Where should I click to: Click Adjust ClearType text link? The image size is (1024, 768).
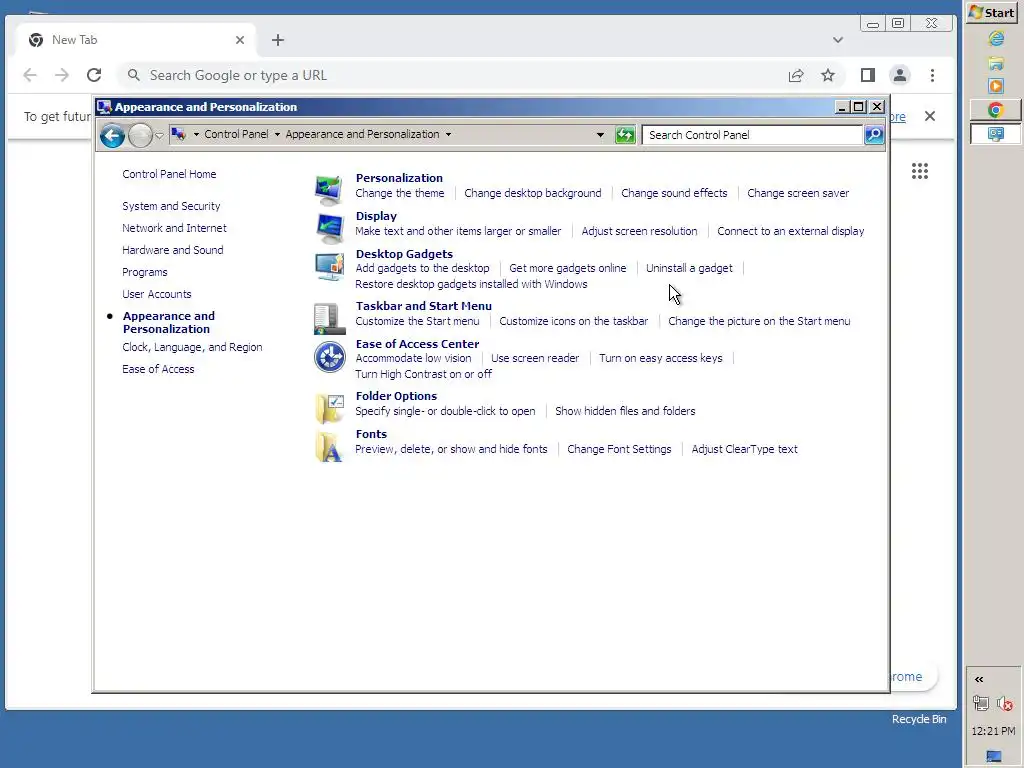744,449
